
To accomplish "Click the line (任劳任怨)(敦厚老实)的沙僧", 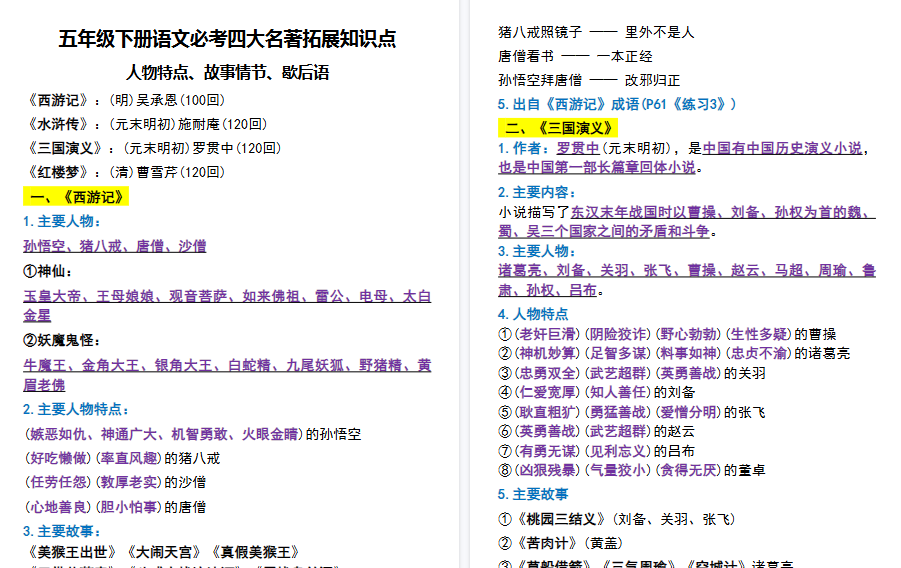I will point(115,482).
